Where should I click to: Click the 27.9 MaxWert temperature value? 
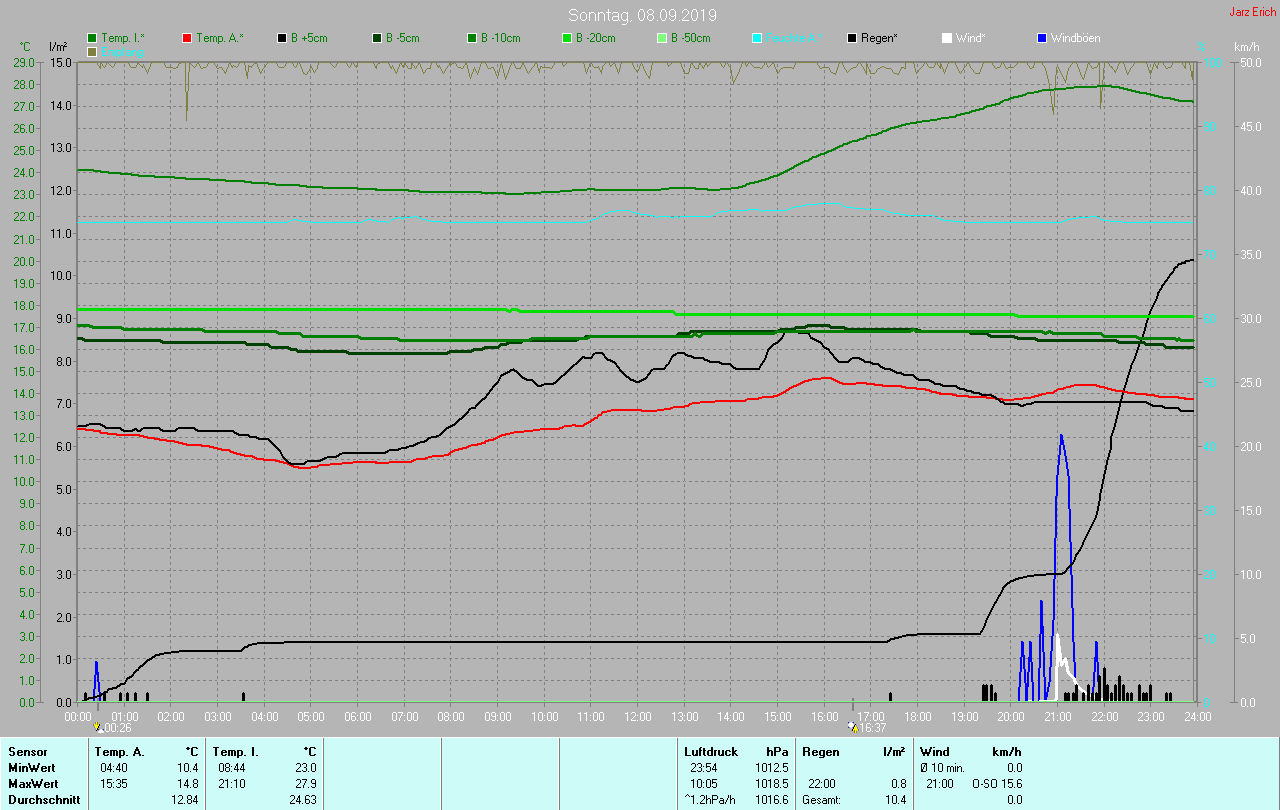point(304,783)
